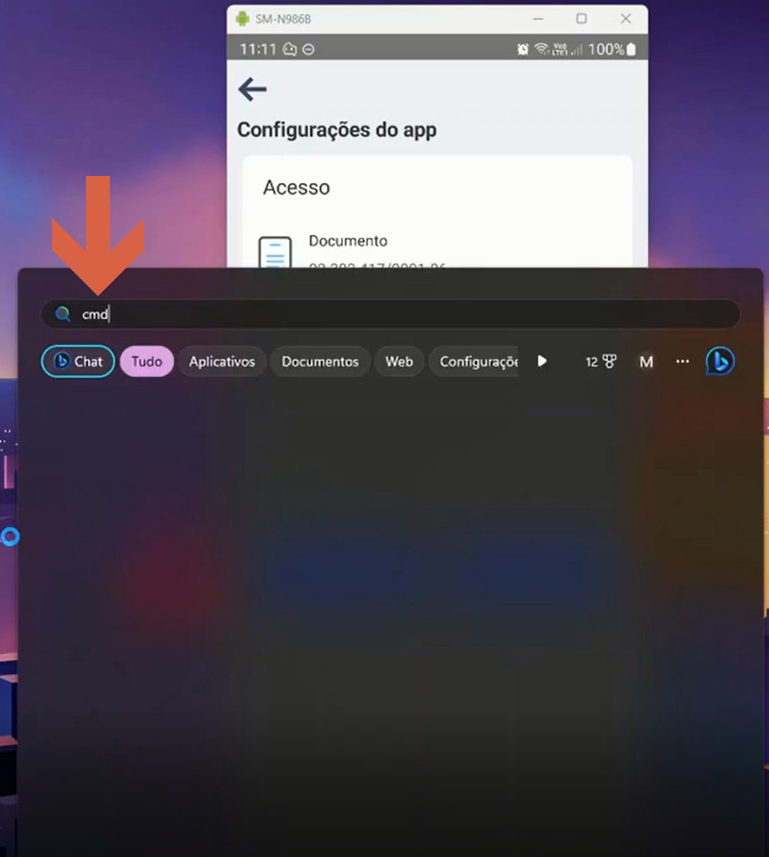Close the SM-N986B window

tap(626, 19)
